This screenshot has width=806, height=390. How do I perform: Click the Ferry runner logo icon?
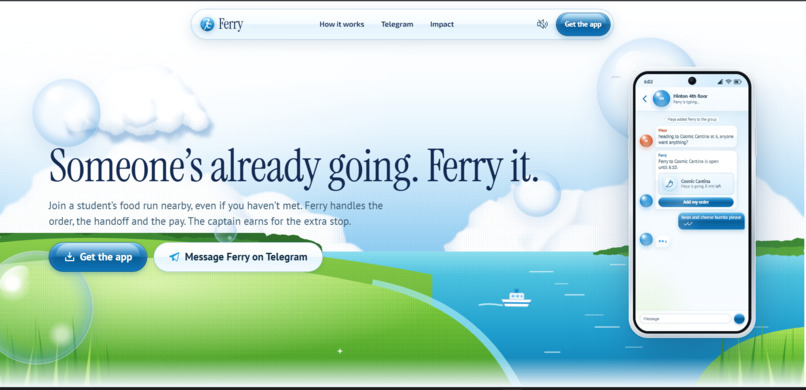click(207, 24)
